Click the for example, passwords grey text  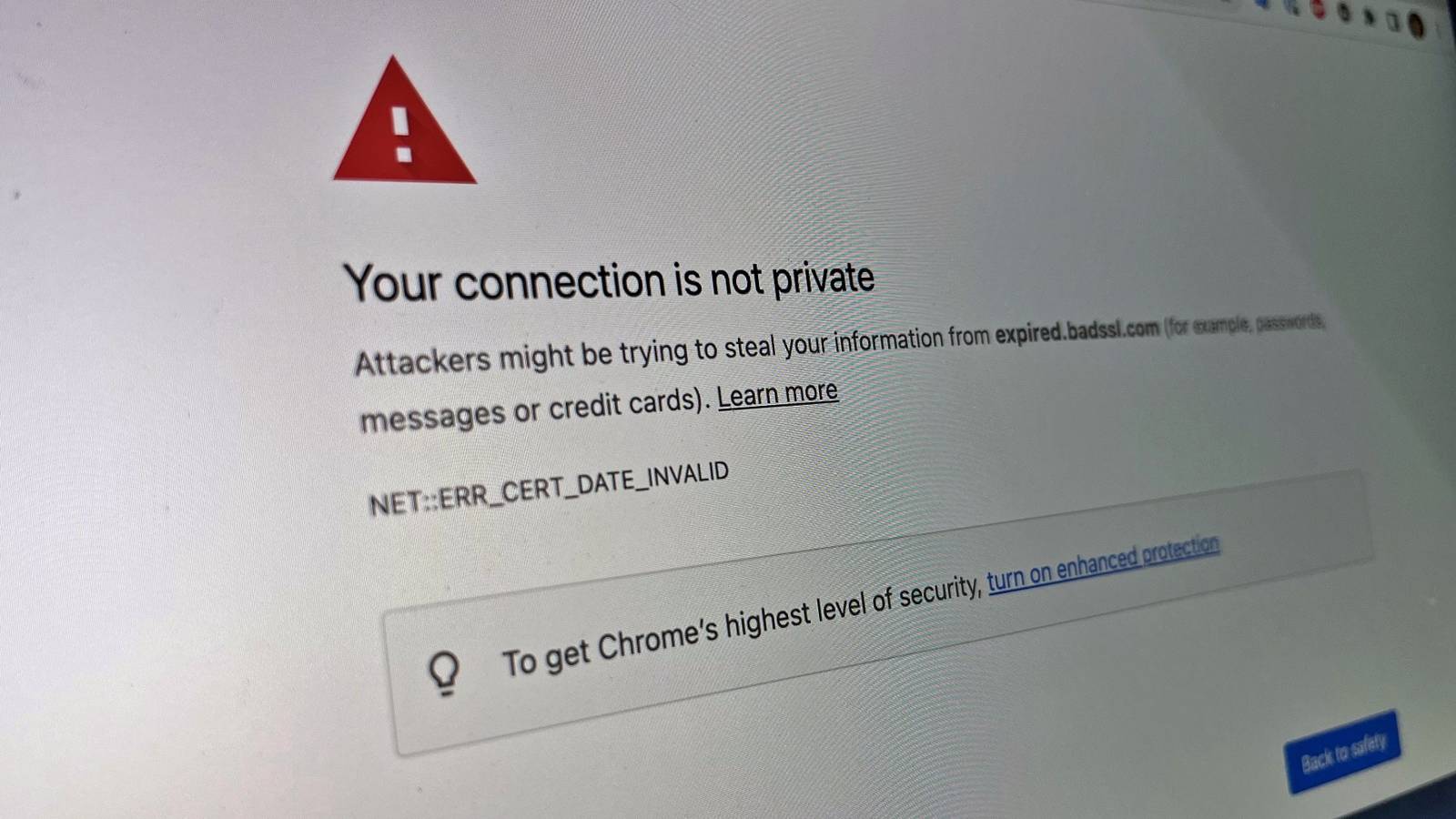coord(1244,323)
